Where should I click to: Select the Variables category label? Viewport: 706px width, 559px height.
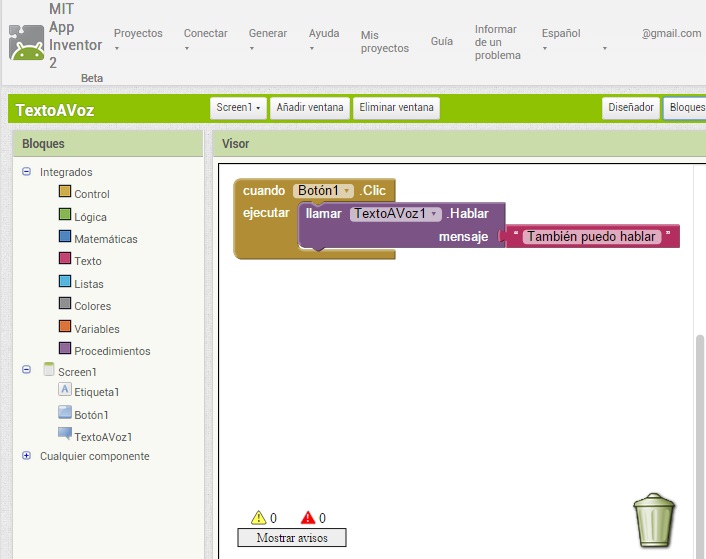[x=97, y=329]
